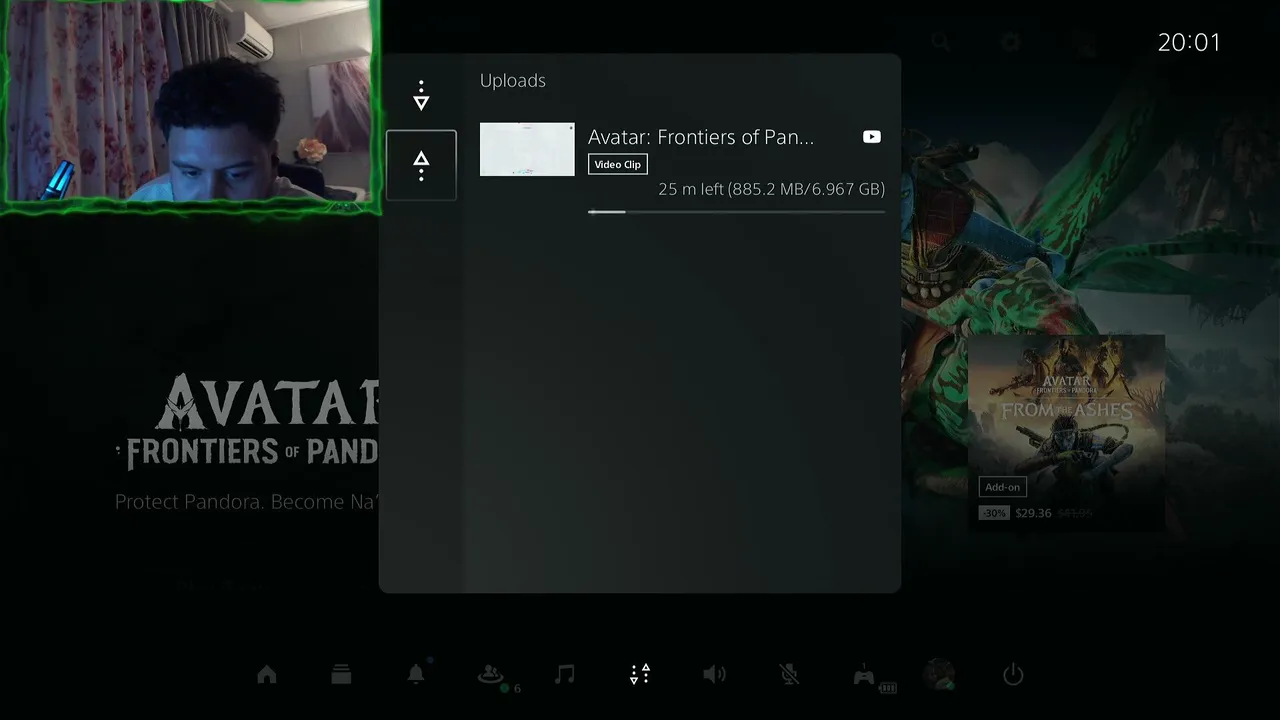Go to Home in the control center
The image size is (1280, 720).
(x=267, y=675)
